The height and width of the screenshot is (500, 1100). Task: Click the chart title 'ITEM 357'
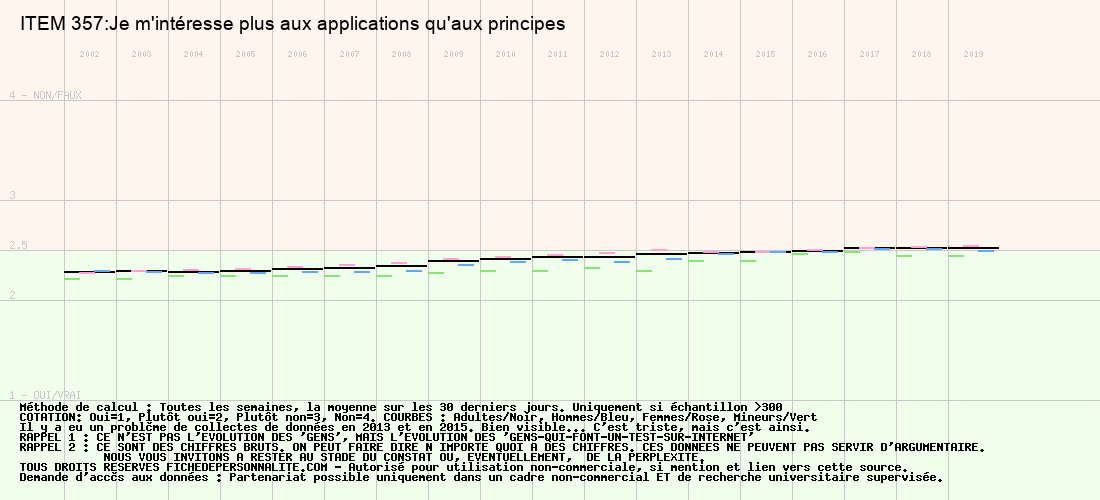[292, 24]
